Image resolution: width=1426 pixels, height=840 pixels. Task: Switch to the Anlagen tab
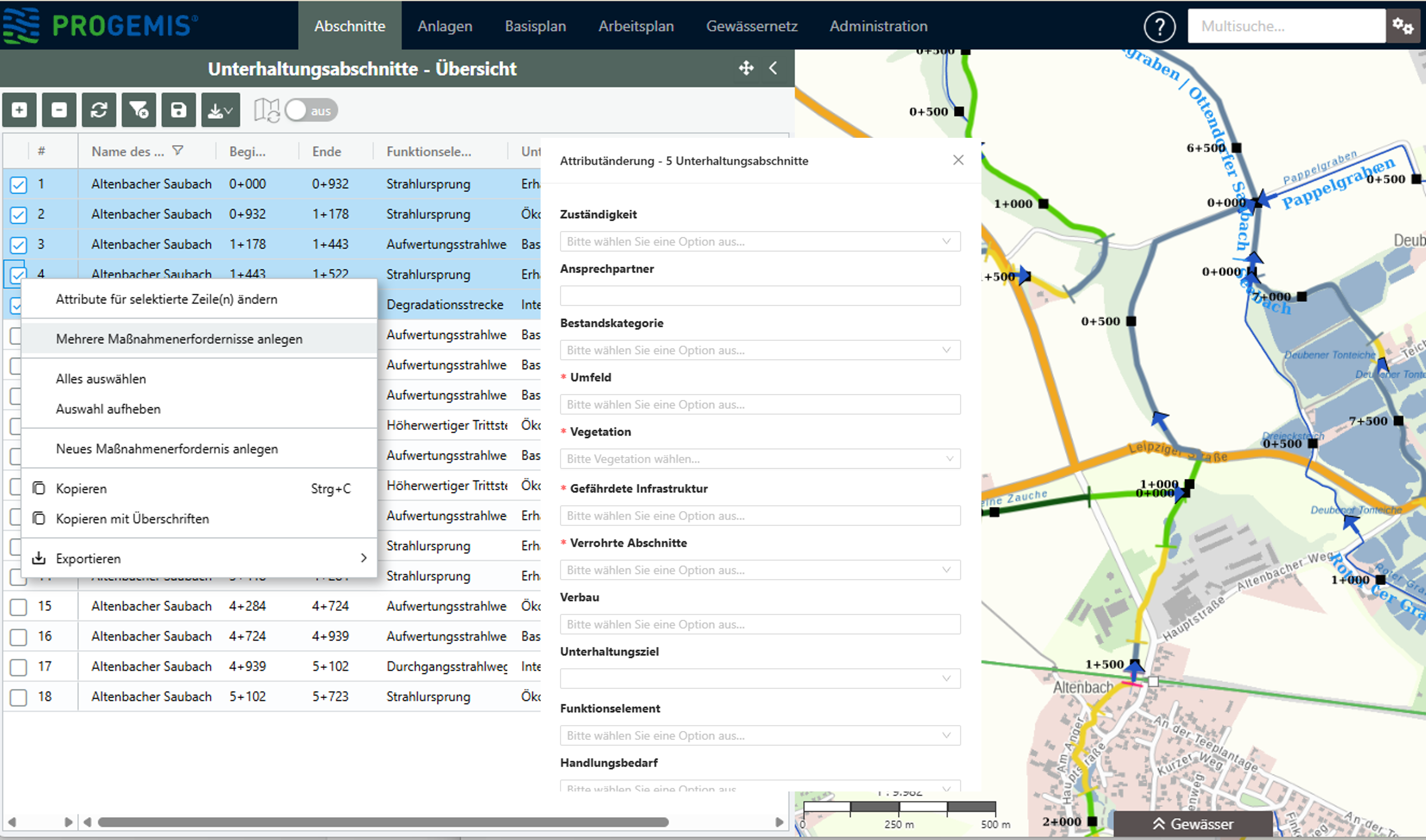click(x=445, y=26)
